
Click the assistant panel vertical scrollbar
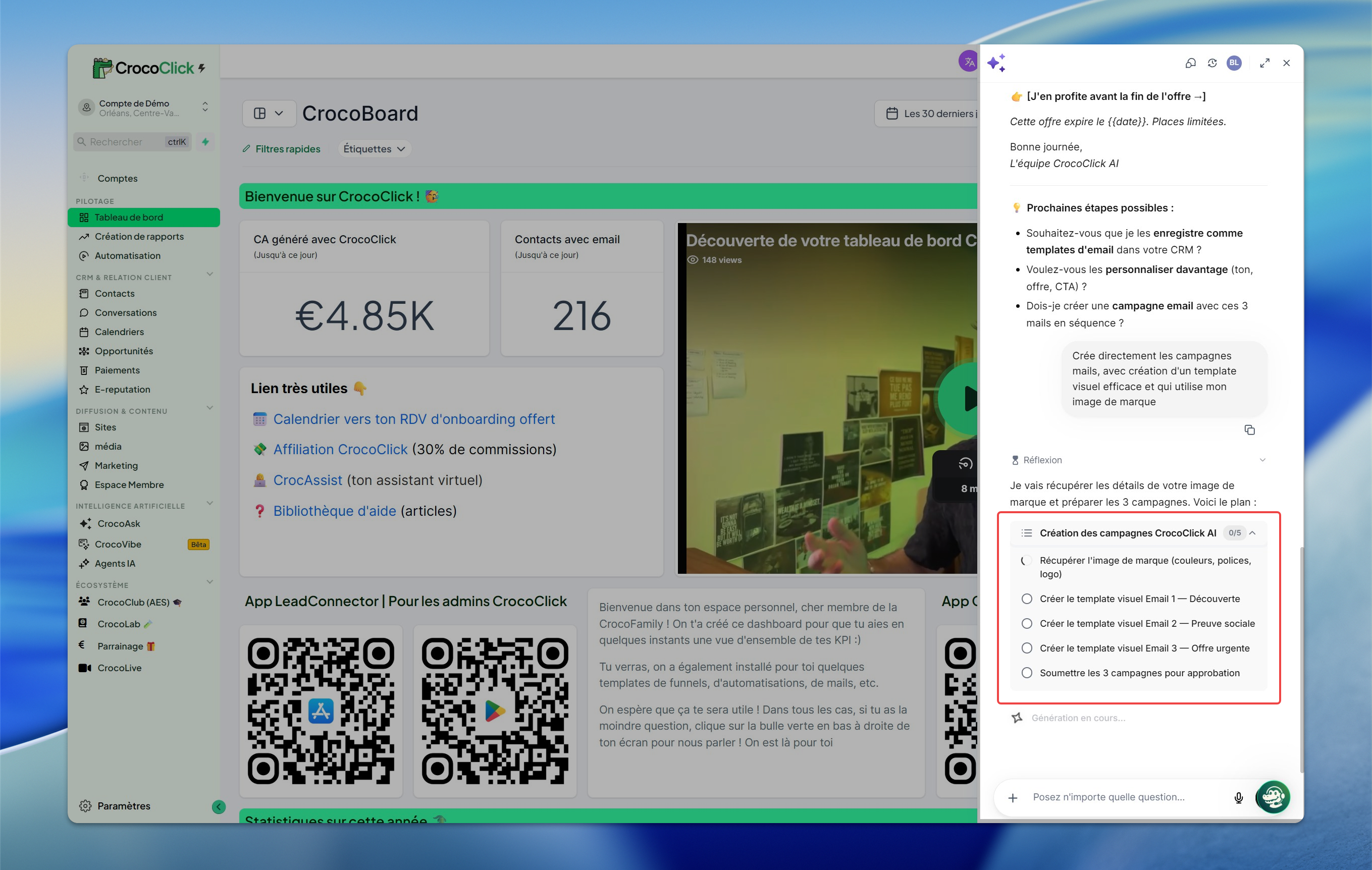point(1301,660)
